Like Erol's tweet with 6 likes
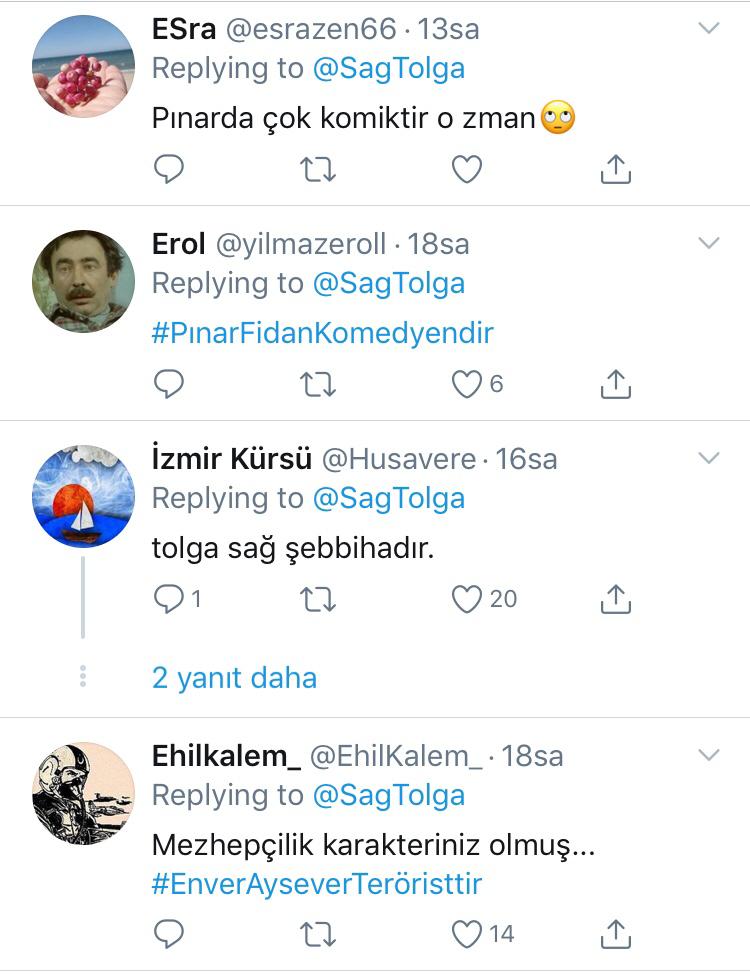This screenshot has width=750, height=974. pyautogui.click(x=467, y=384)
